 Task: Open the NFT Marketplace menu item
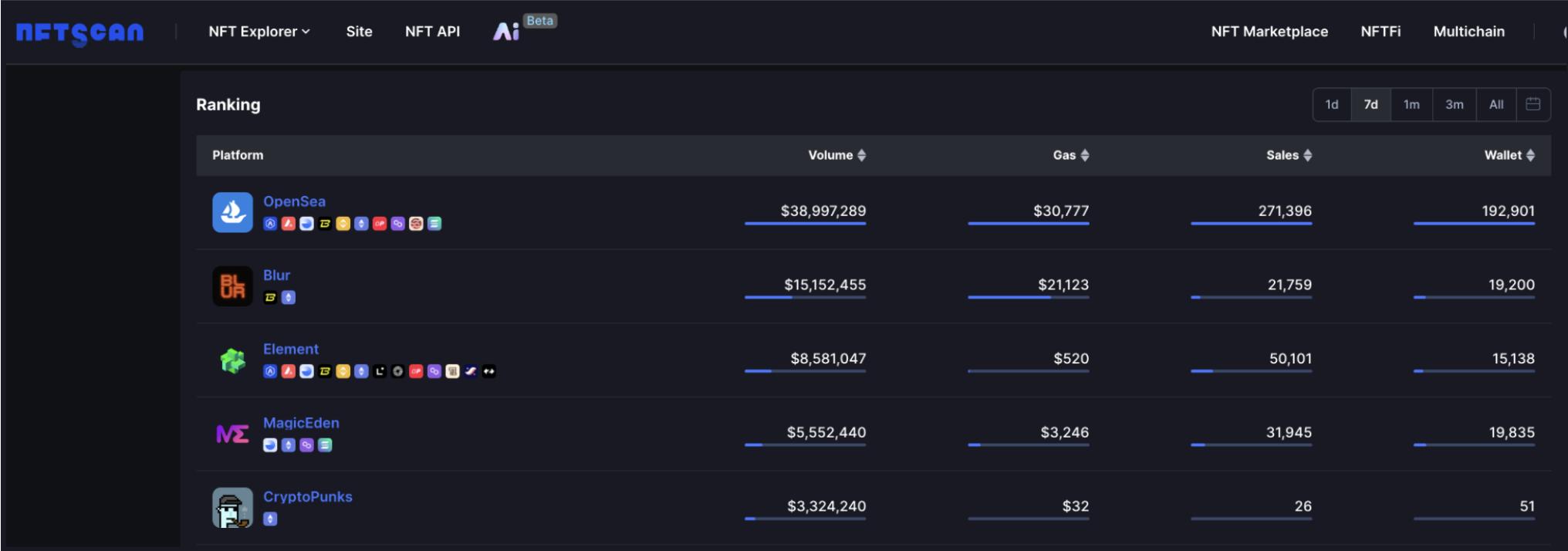point(1269,32)
